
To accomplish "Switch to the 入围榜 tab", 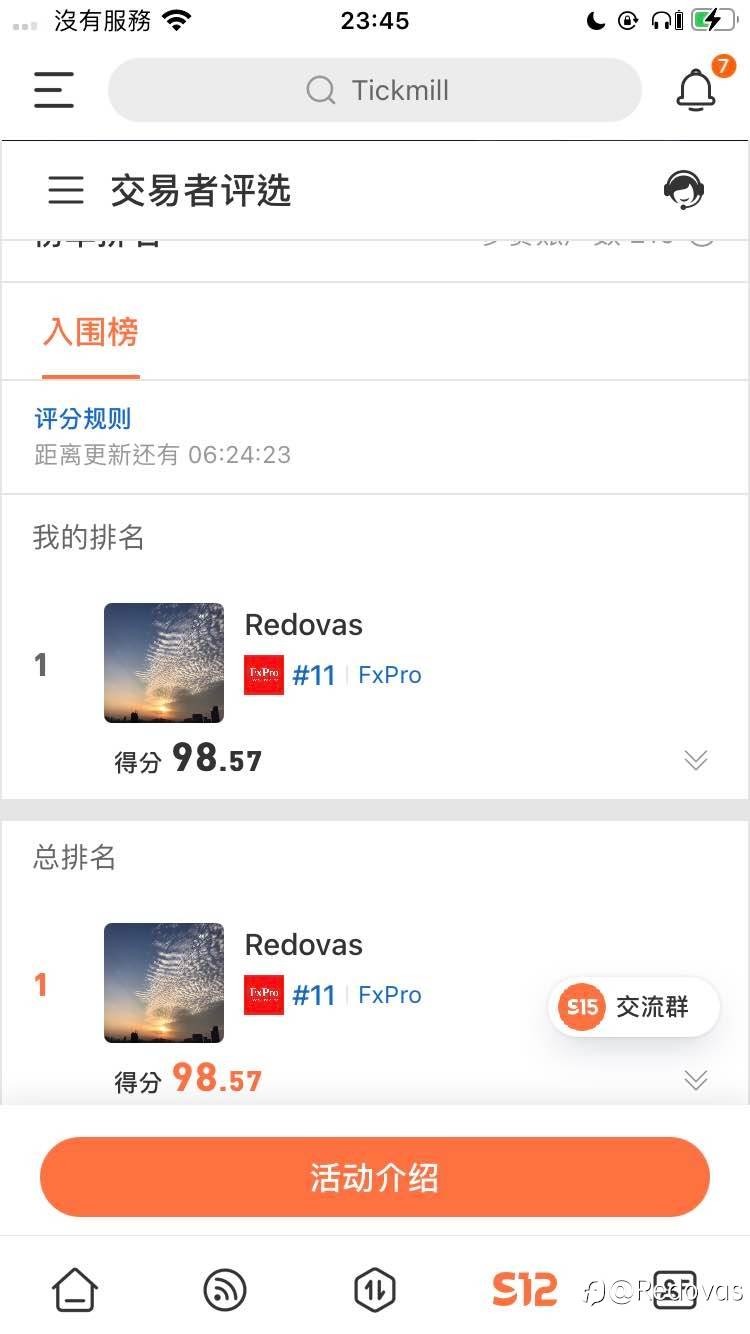I will coord(90,332).
